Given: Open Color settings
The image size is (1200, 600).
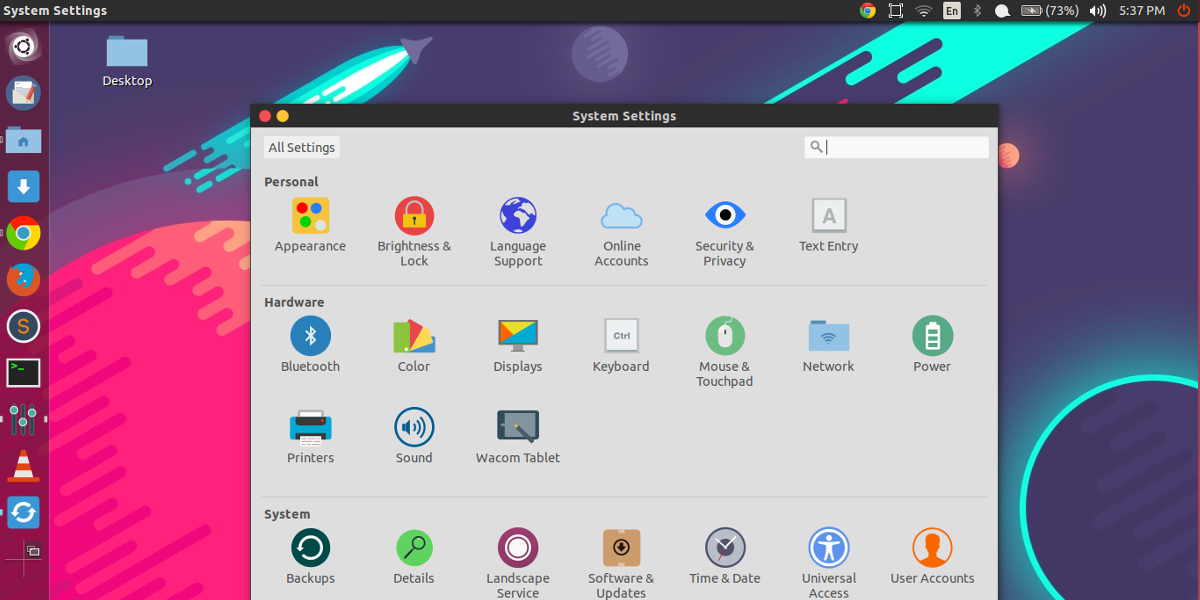Looking at the screenshot, I should click(414, 345).
